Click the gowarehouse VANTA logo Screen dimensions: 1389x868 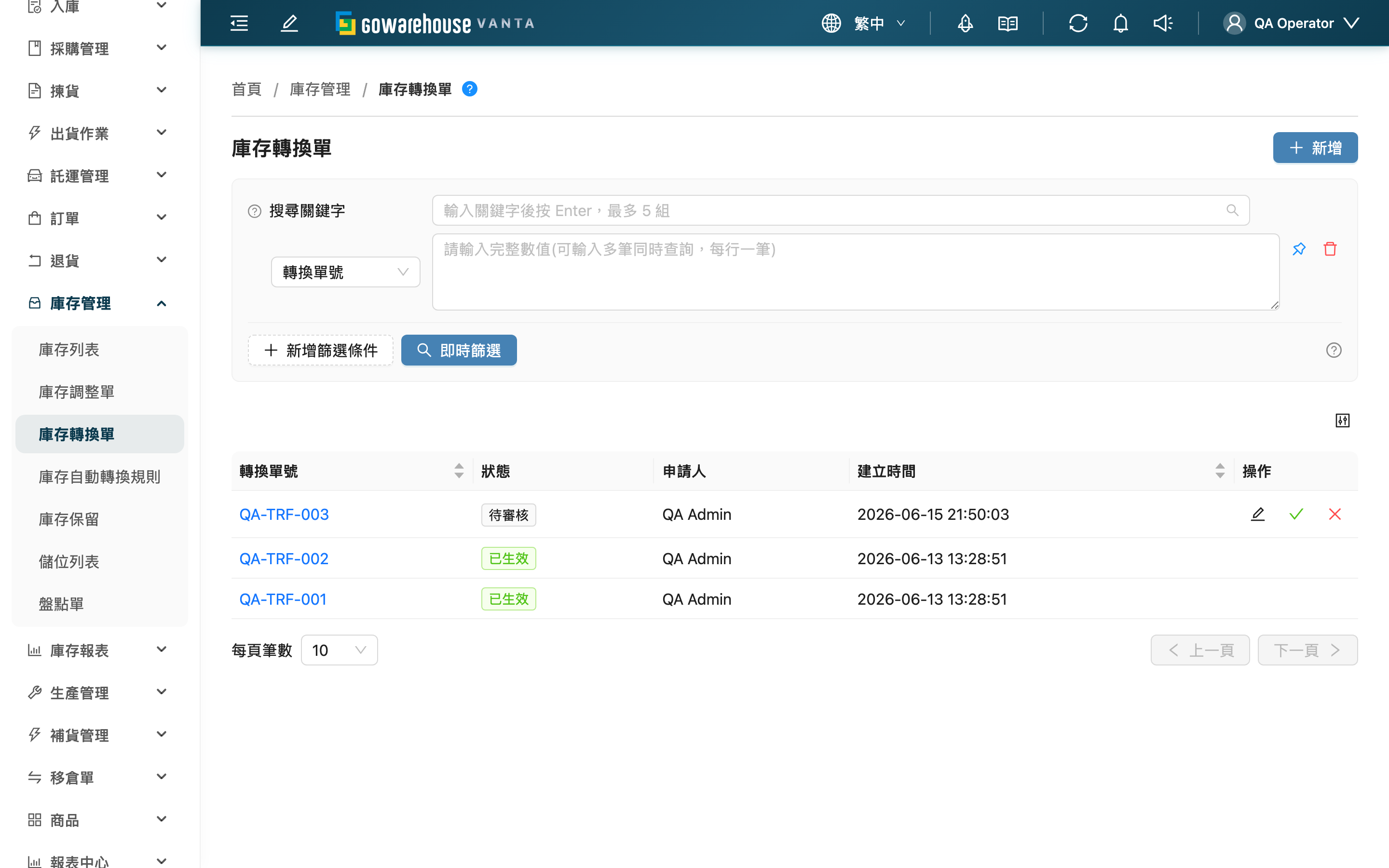tap(435, 24)
